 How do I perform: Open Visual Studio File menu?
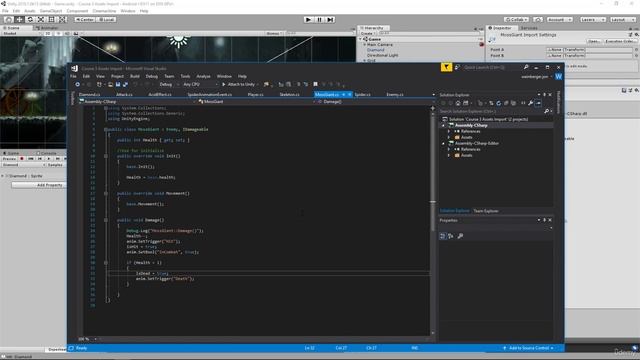(73, 76)
